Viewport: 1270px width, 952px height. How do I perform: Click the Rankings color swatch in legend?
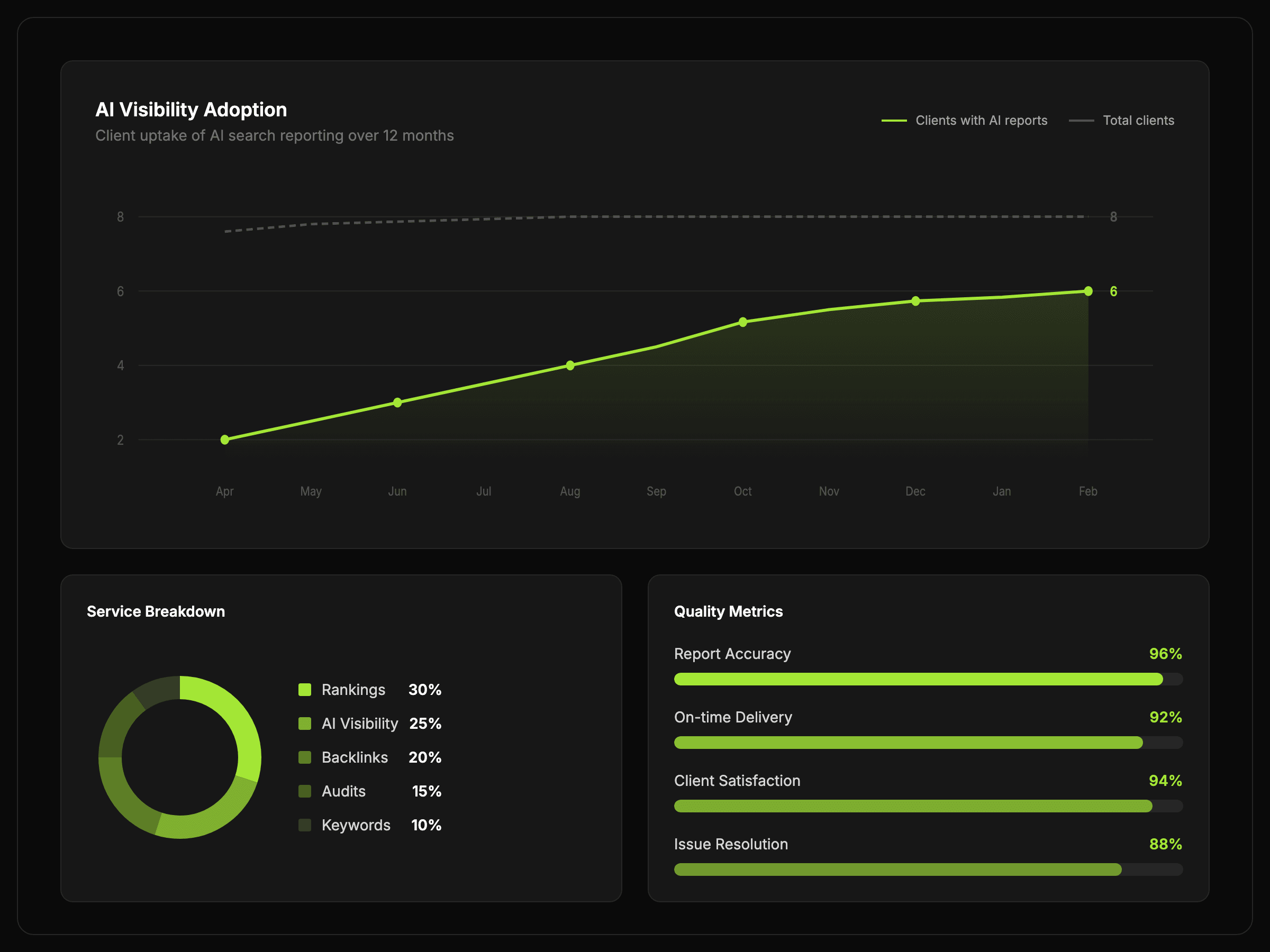[305, 690]
